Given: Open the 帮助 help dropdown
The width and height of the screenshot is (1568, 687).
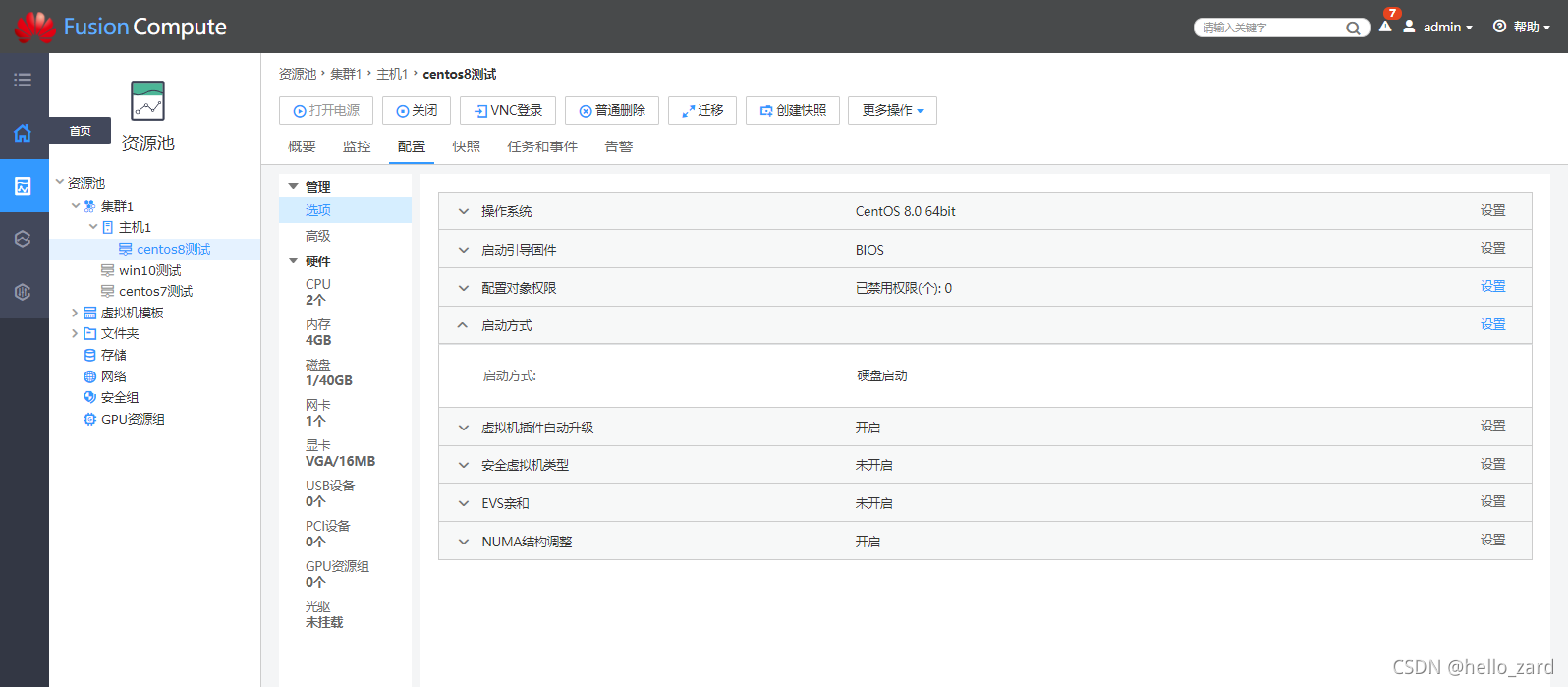Looking at the screenshot, I should tap(1532, 27).
